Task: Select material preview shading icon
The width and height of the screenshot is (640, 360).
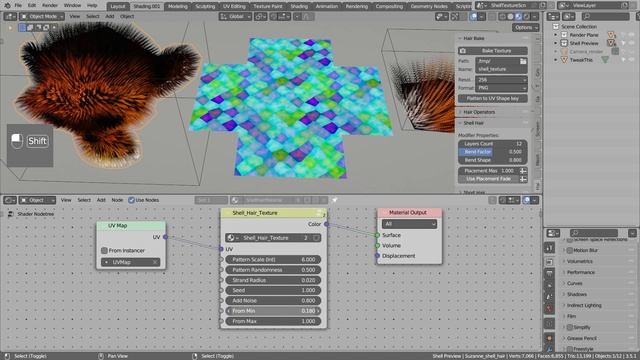Action: click(x=518, y=17)
